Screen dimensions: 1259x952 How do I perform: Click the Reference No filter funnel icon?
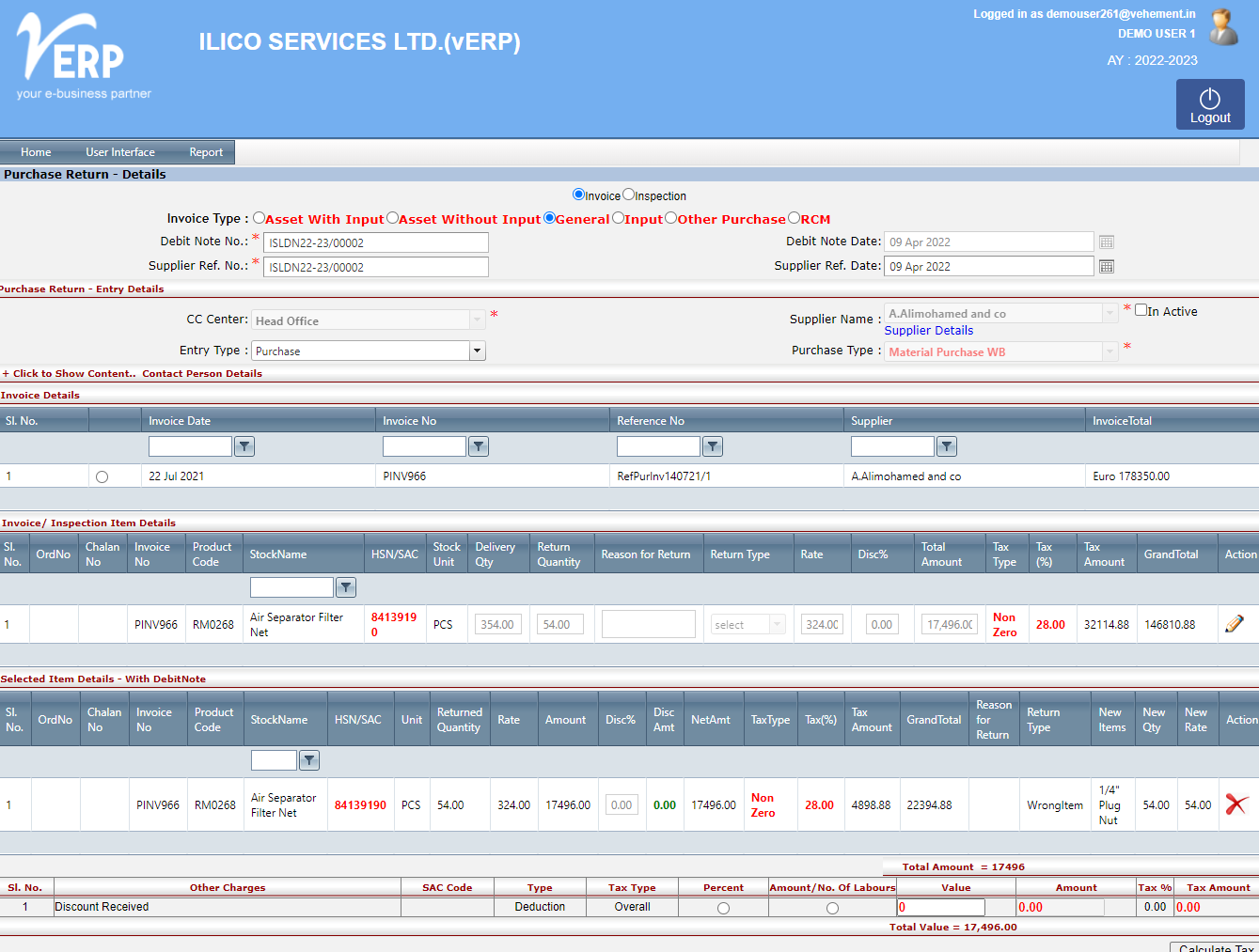tap(713, 446)
